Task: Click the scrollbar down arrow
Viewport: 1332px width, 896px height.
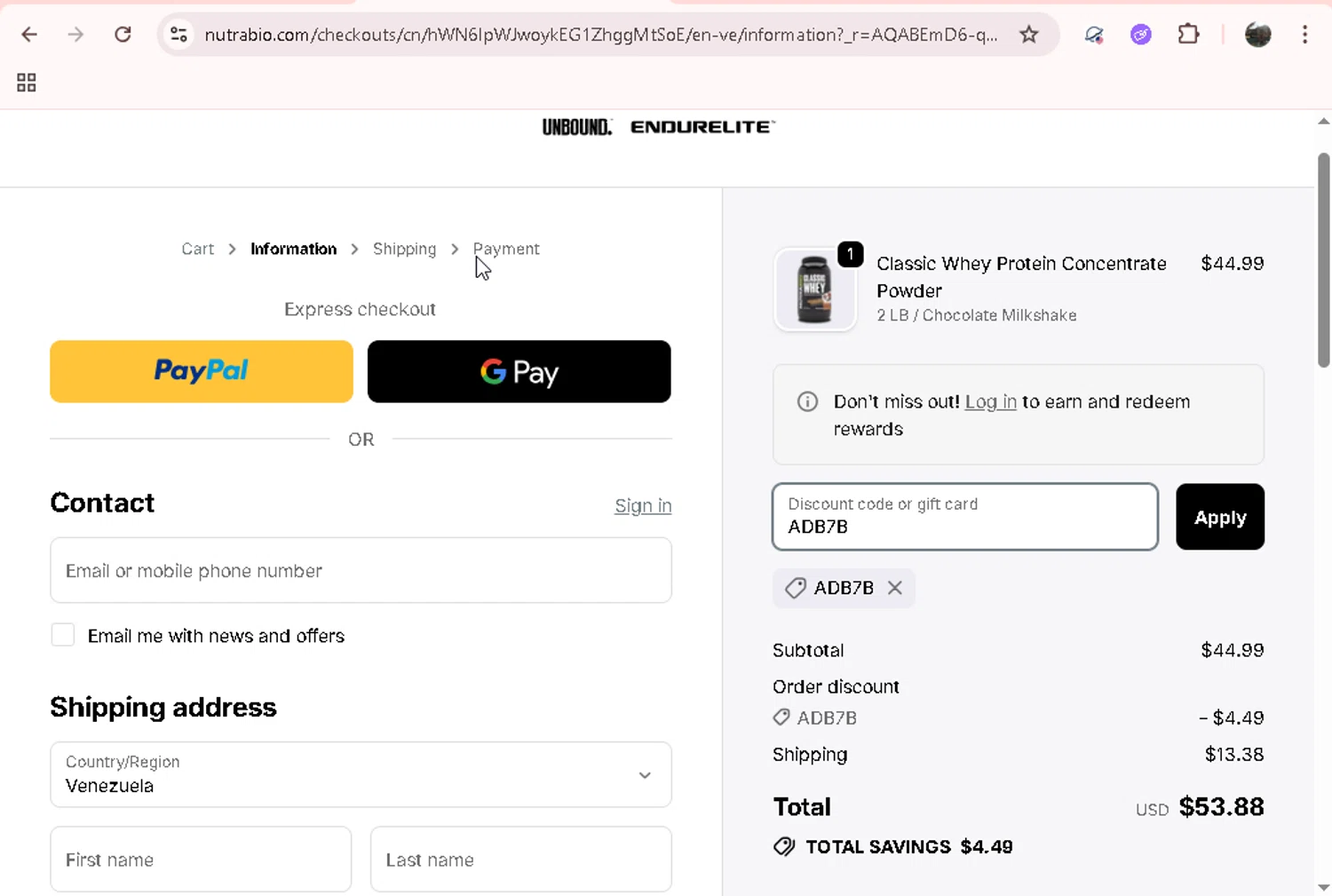Action: click(x=1323, y=886)
